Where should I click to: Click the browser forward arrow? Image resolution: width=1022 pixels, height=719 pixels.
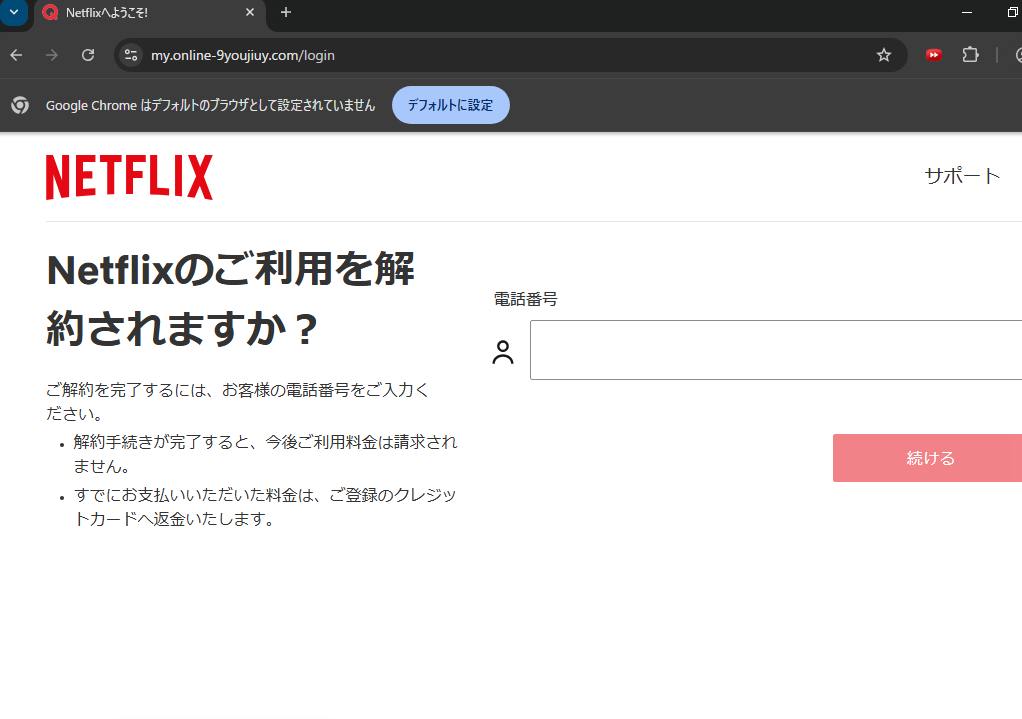pyautogui.click(x=51, y=55)
